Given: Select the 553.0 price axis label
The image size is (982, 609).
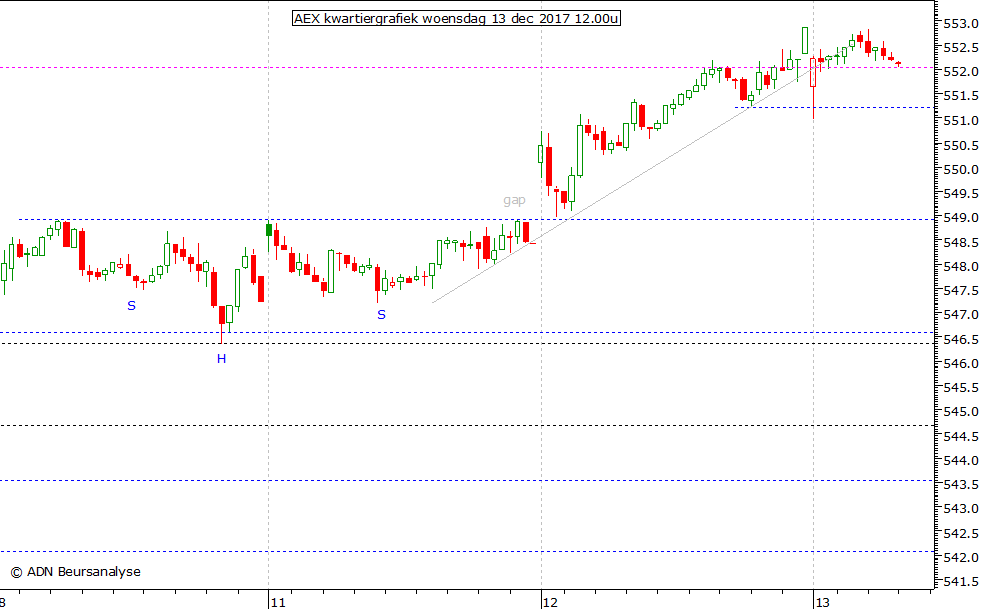Looking at the screenshot, I should click(x=961, y=24).
